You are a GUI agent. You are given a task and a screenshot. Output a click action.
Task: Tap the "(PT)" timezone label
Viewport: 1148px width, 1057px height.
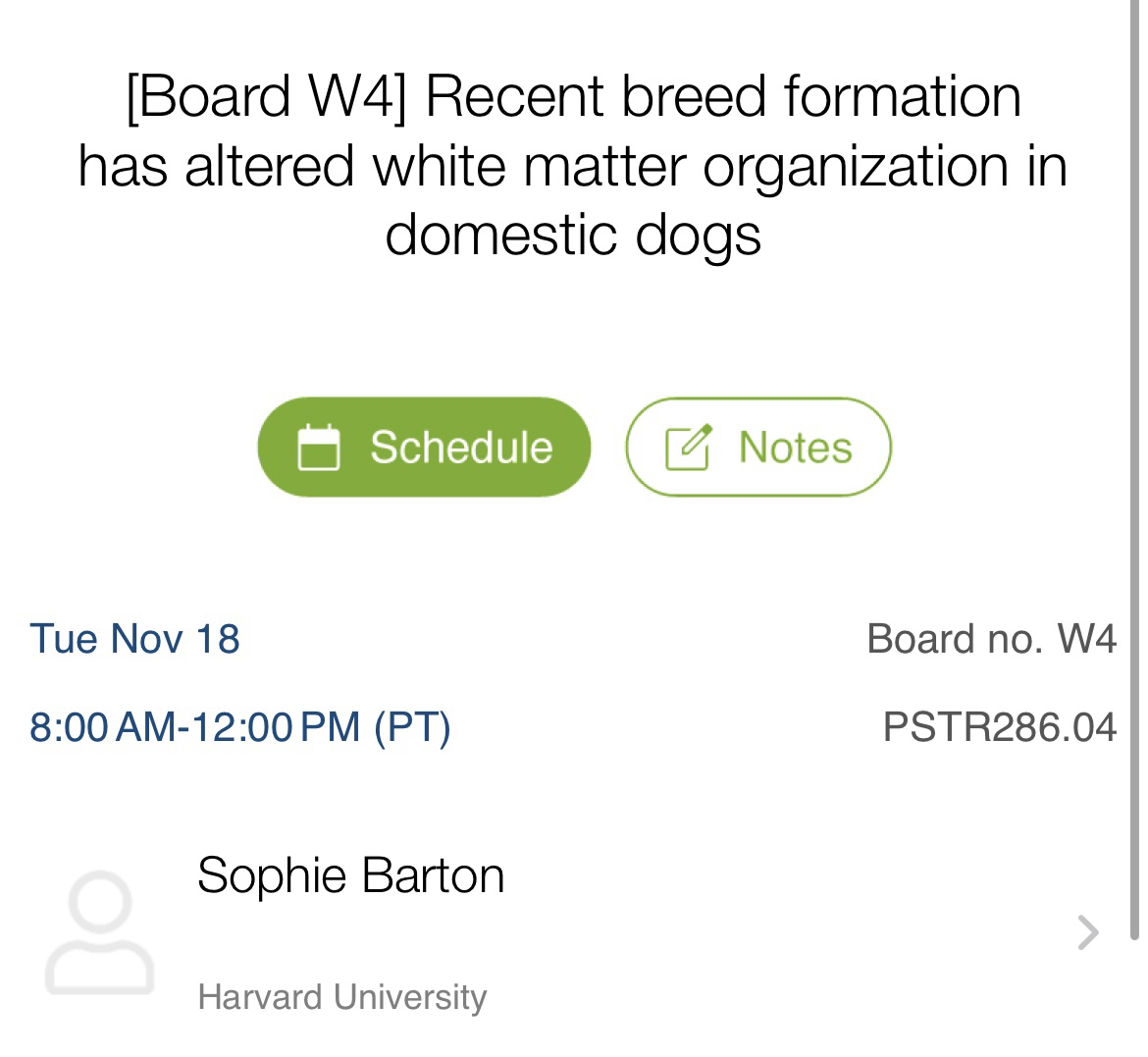coord(412,727)
